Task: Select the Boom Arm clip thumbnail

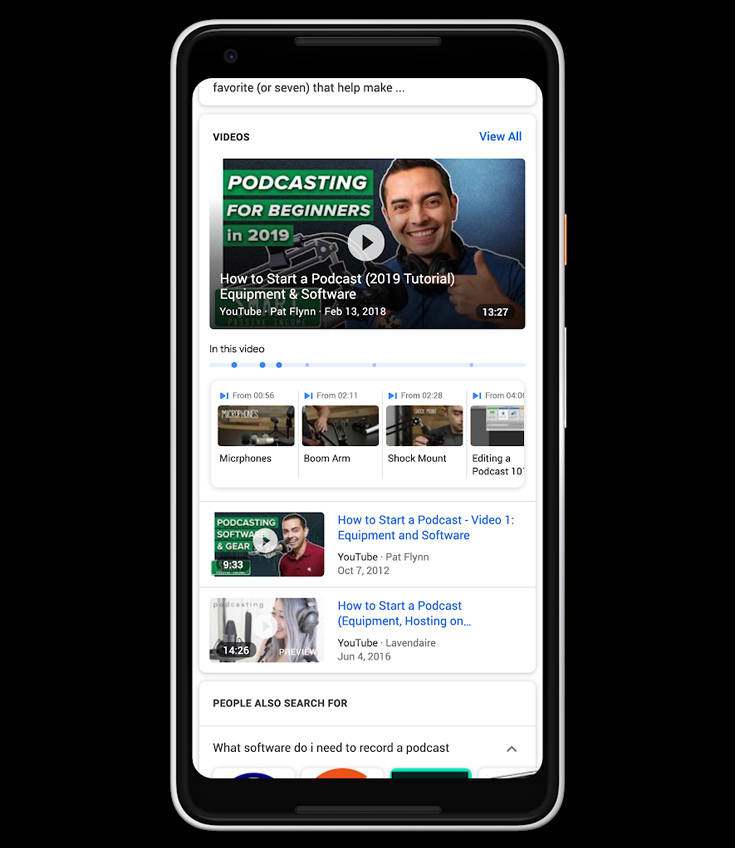Action: coord(340,426)
